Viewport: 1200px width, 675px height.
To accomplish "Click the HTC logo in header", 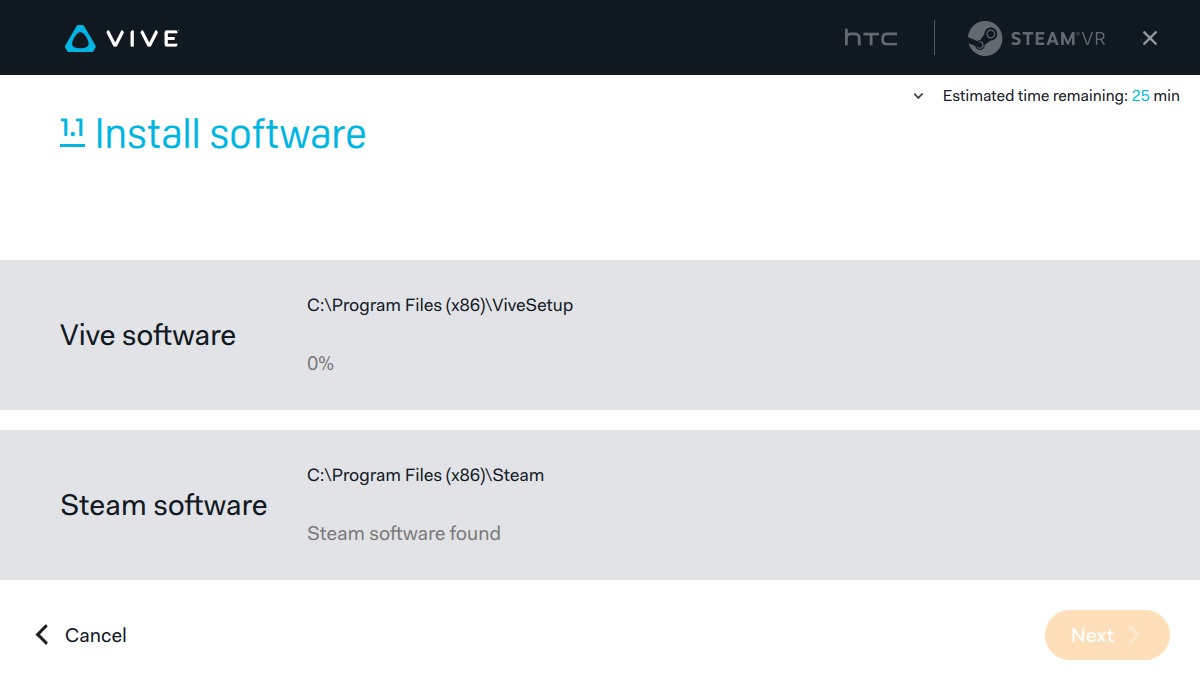I will pos(870,38).
